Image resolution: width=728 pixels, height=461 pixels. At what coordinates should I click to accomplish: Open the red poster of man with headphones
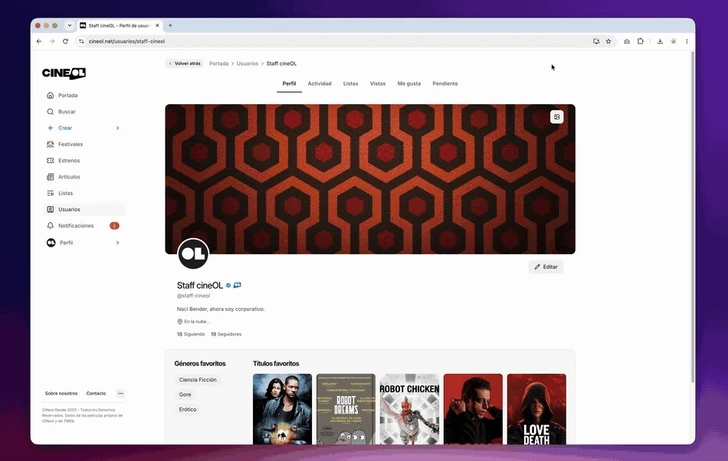tap(473, 409)
